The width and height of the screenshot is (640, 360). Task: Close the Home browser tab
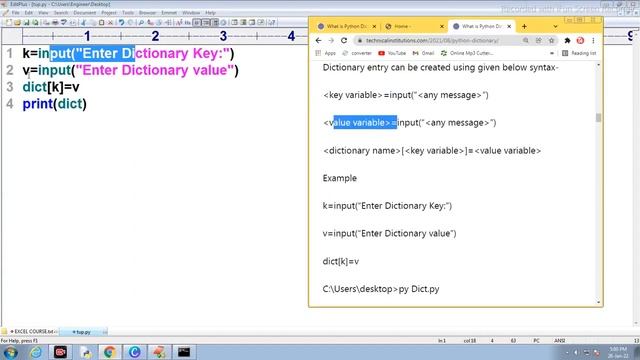tap(442, 27)
